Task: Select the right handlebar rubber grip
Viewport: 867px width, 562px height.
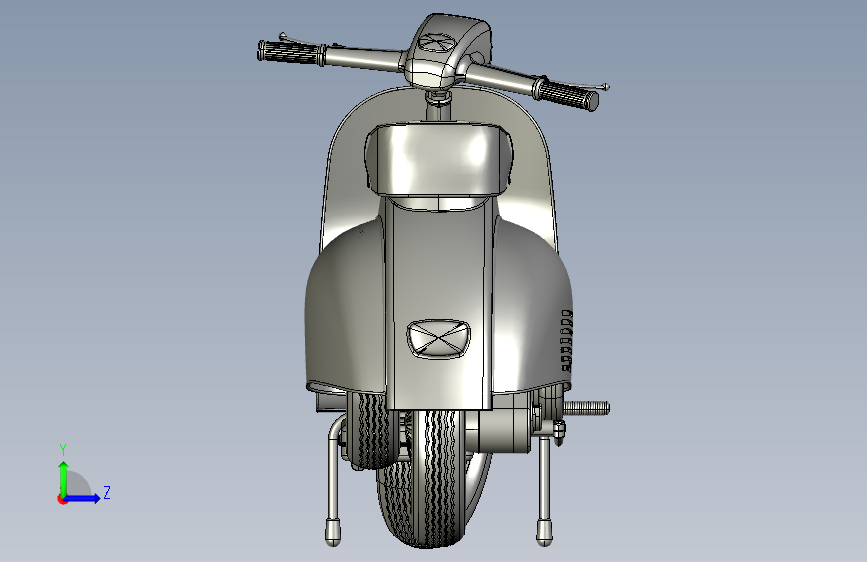Action: click(x=566, y=94)
